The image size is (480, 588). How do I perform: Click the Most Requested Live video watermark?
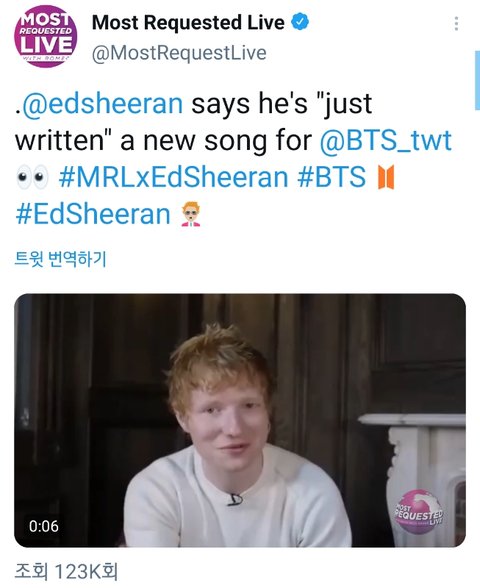(x=418, y=511)
